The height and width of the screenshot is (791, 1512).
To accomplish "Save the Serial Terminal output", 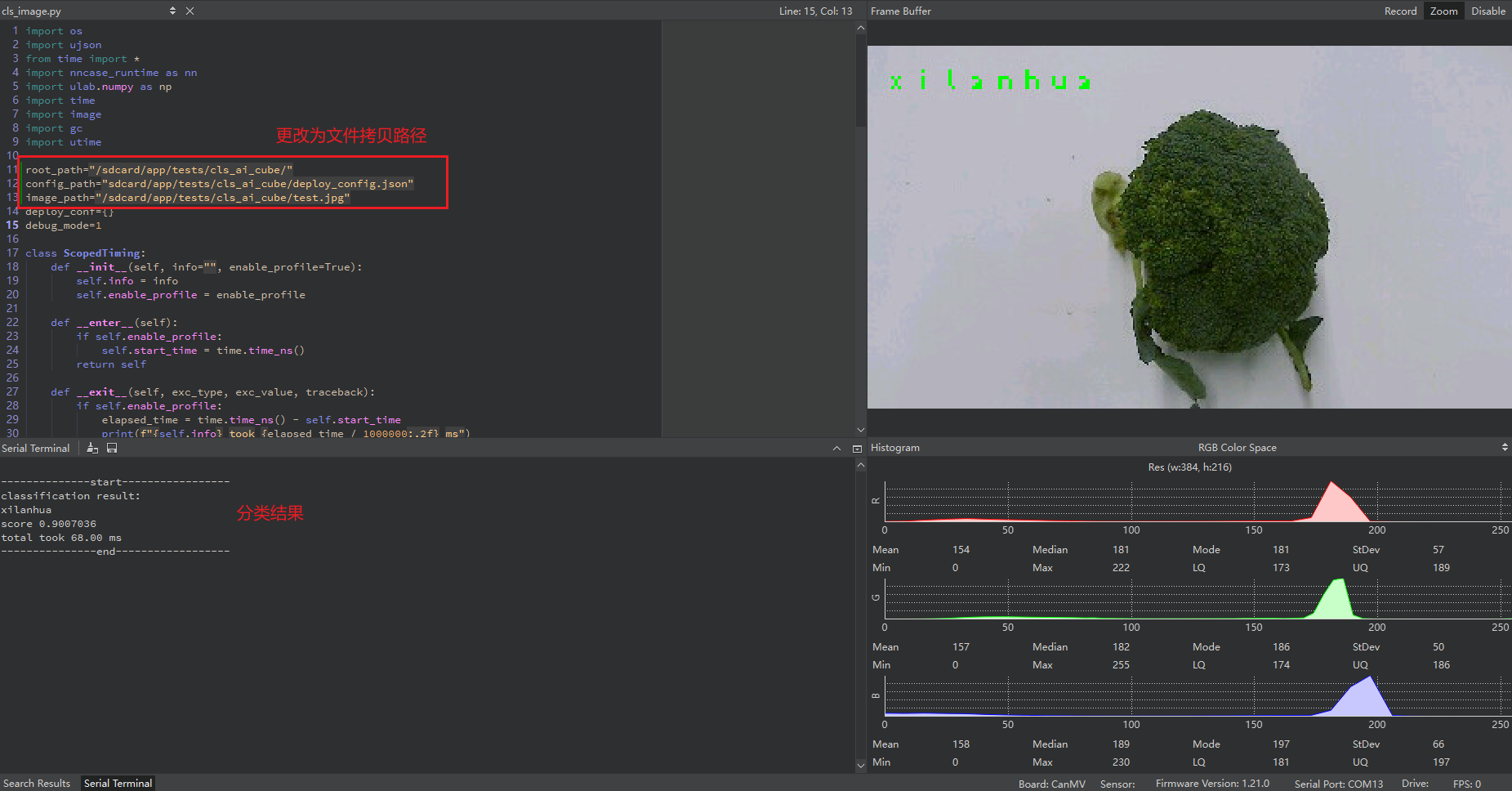I will [112, 449].
